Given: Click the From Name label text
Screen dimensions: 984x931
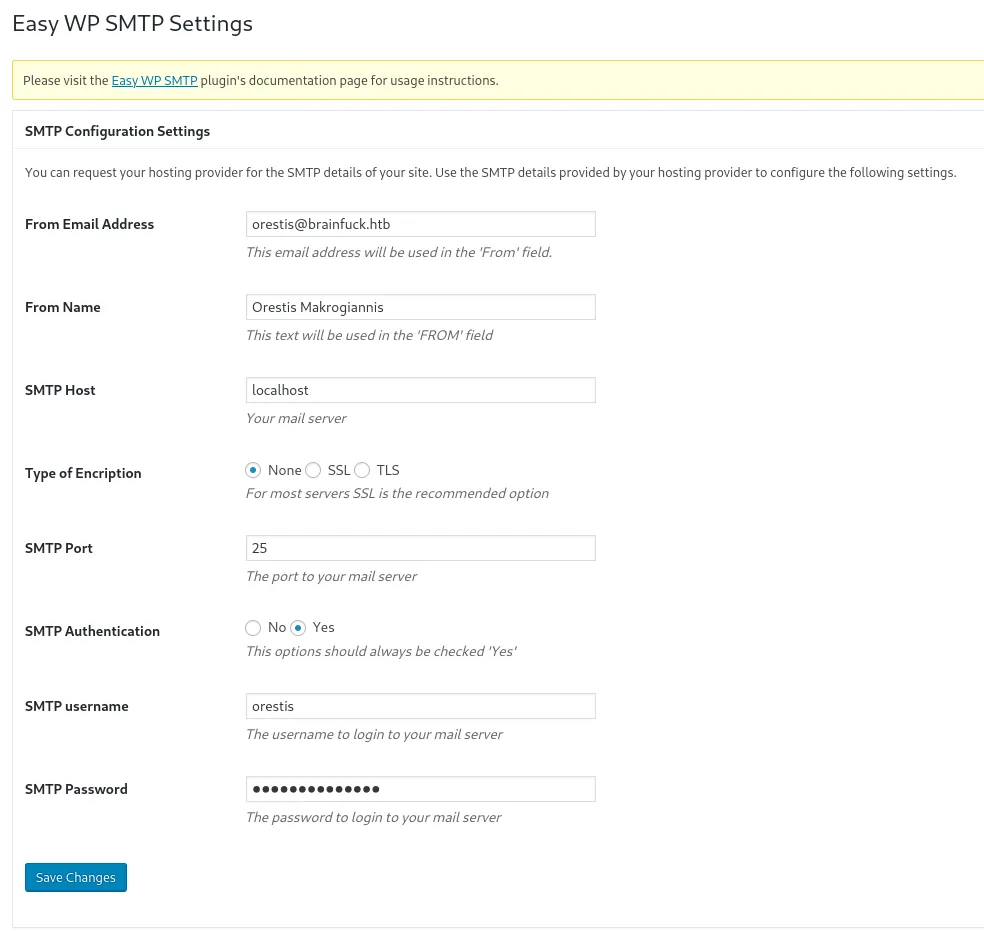Looking at the screenshot, I should point(63,307).
